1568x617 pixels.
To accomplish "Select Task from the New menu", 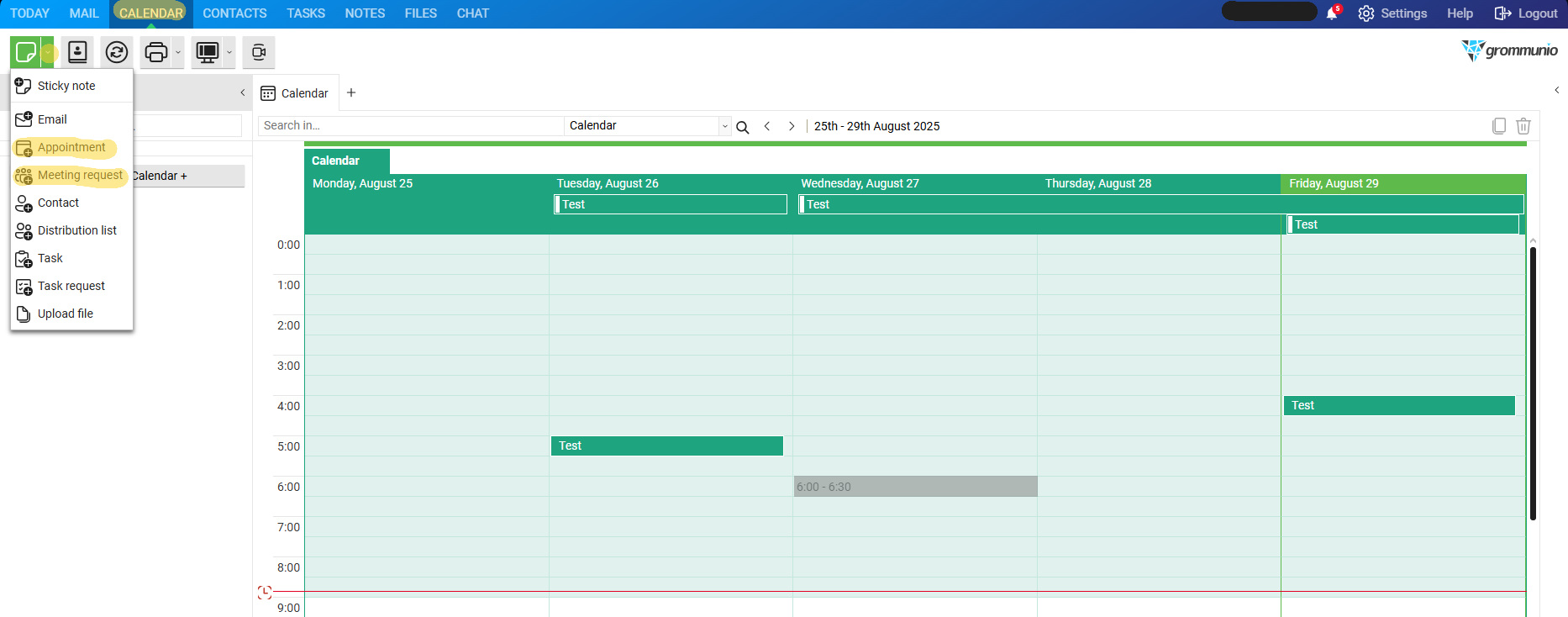I will point(71,258).
